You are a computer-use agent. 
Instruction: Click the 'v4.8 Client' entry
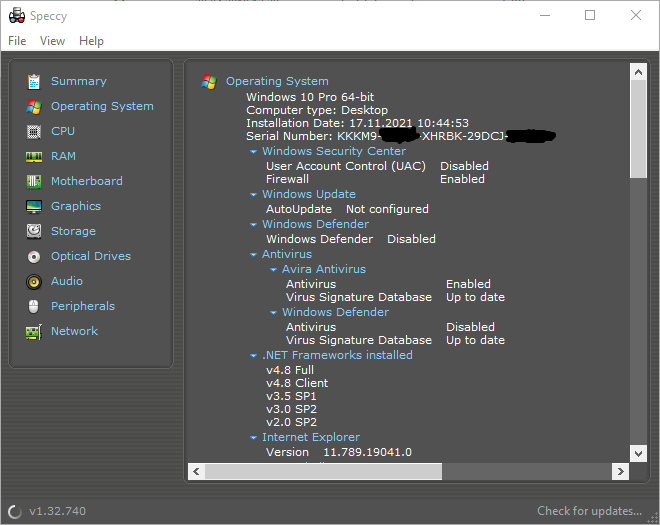[x=297, y=383]
